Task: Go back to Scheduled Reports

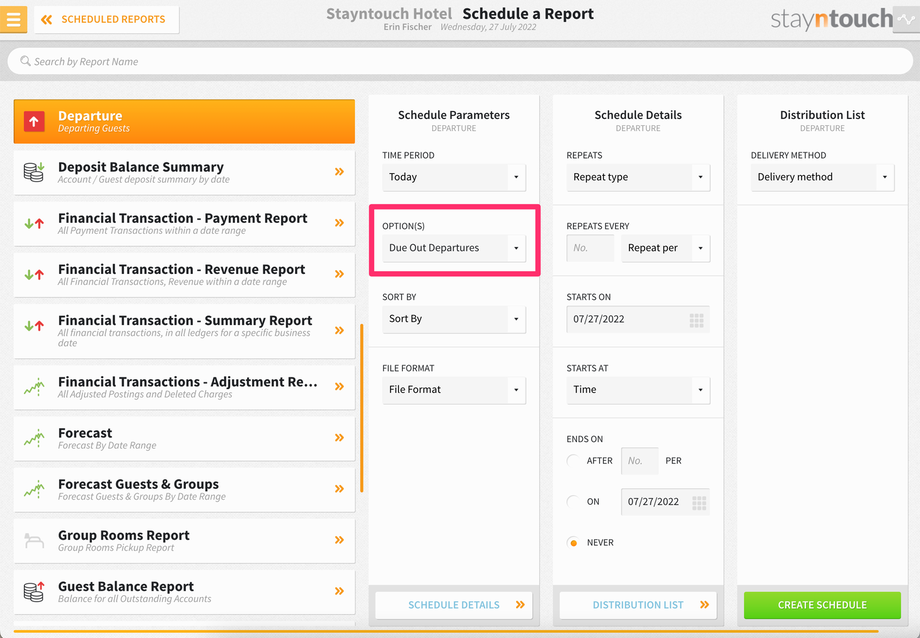Action: pyautogui.click(x=106, y=19)
